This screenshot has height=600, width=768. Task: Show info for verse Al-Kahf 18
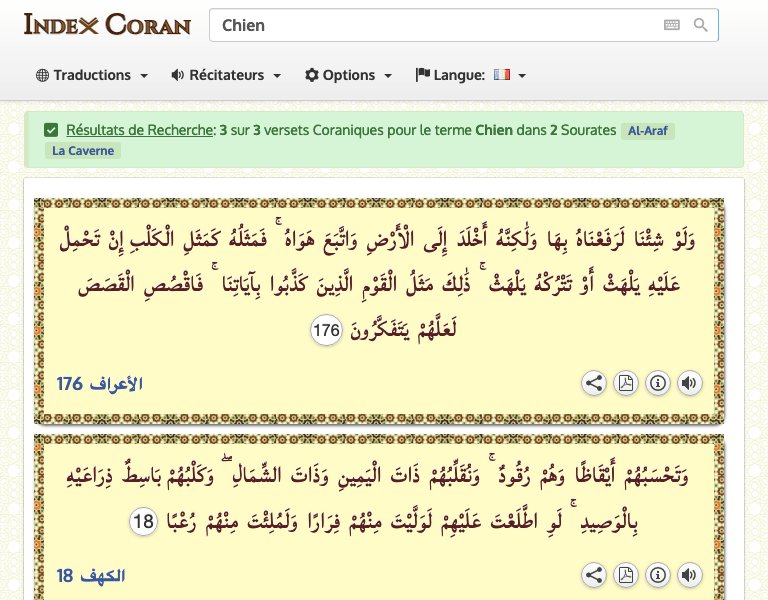click(x=657, y=575)
